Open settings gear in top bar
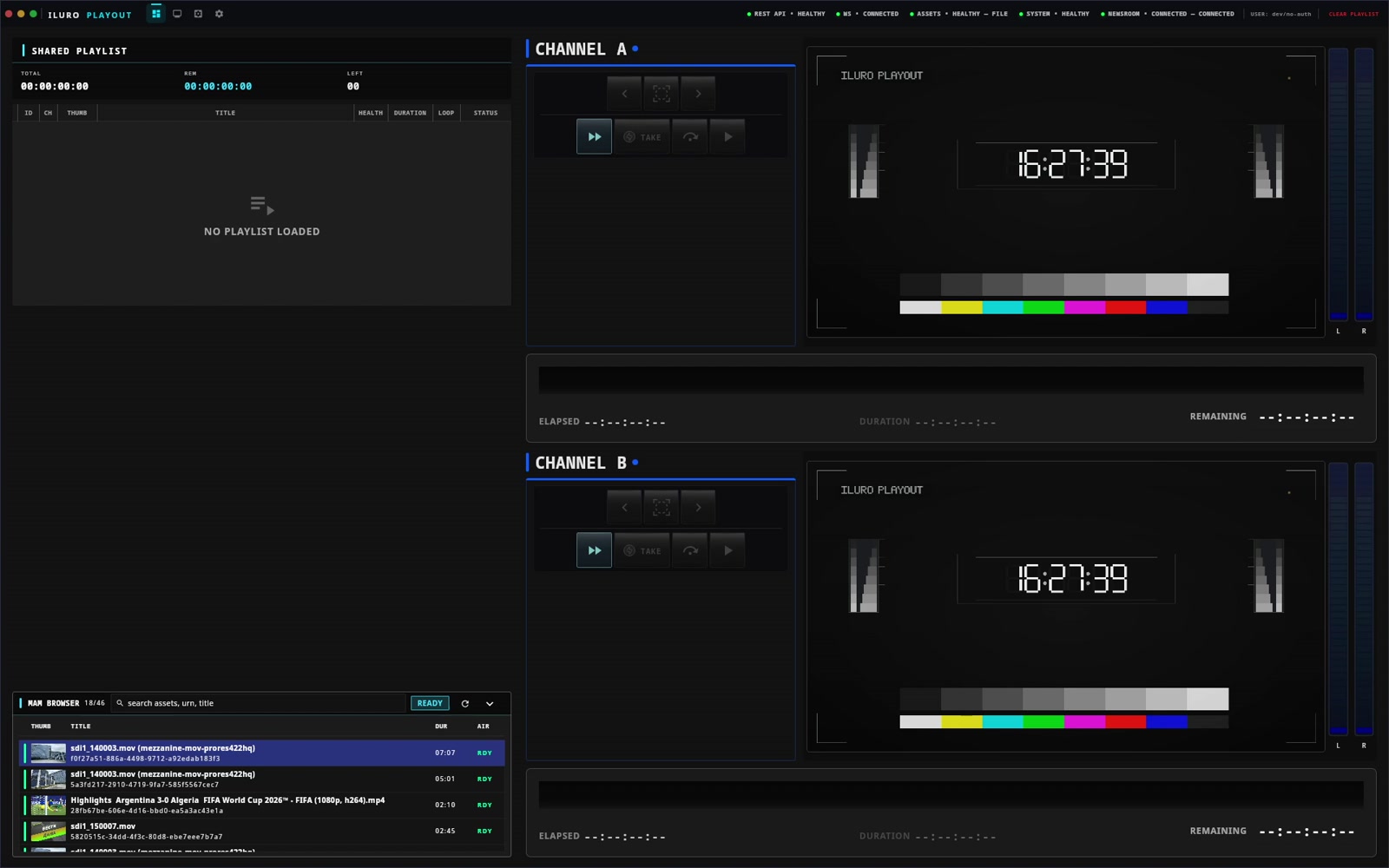Image resolution: width=1389 pixels, height=868 pixels. pos(219,14)
